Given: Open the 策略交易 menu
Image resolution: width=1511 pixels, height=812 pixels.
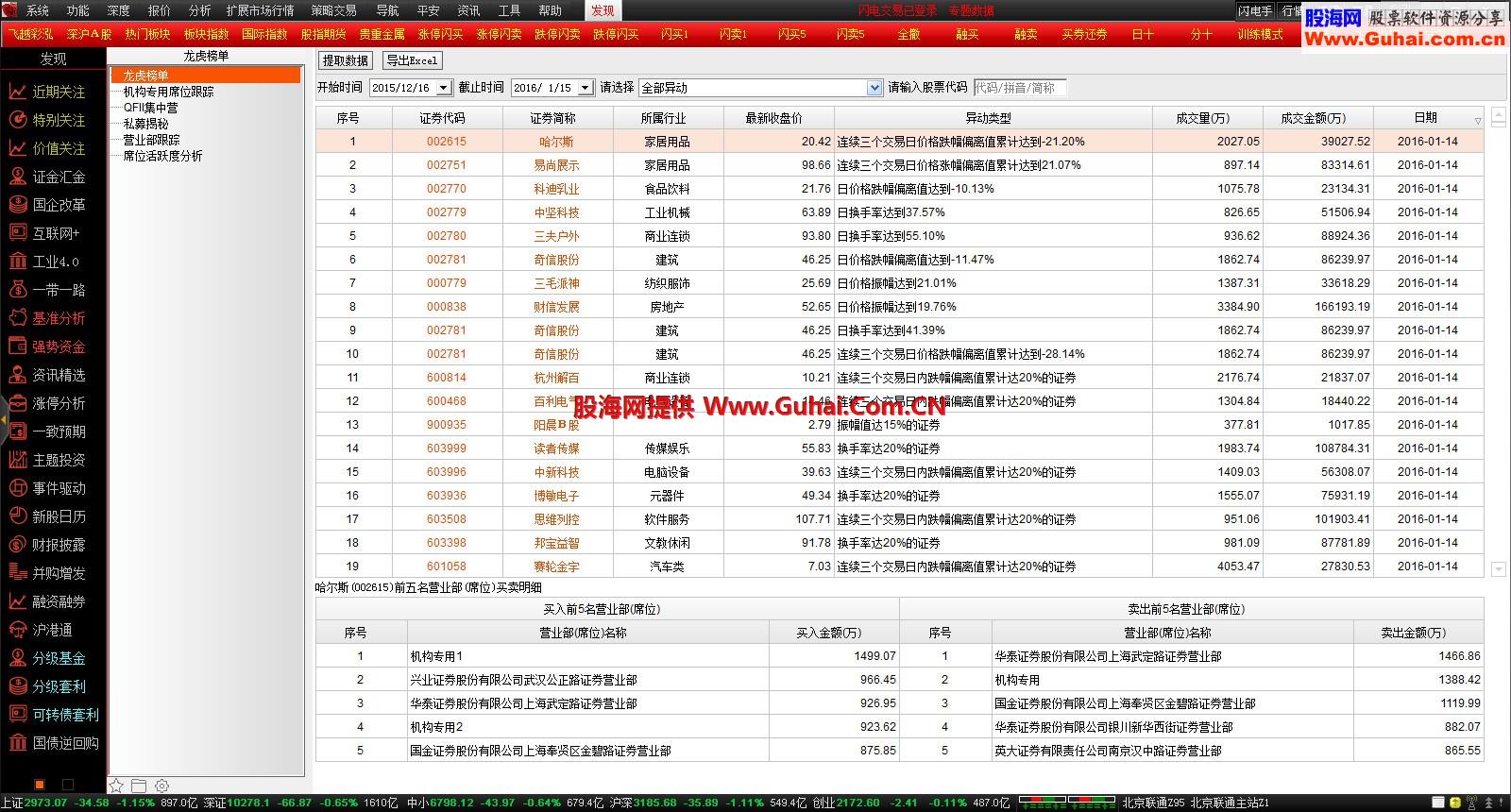Looking at the screenshot, I should coord(334,10).
